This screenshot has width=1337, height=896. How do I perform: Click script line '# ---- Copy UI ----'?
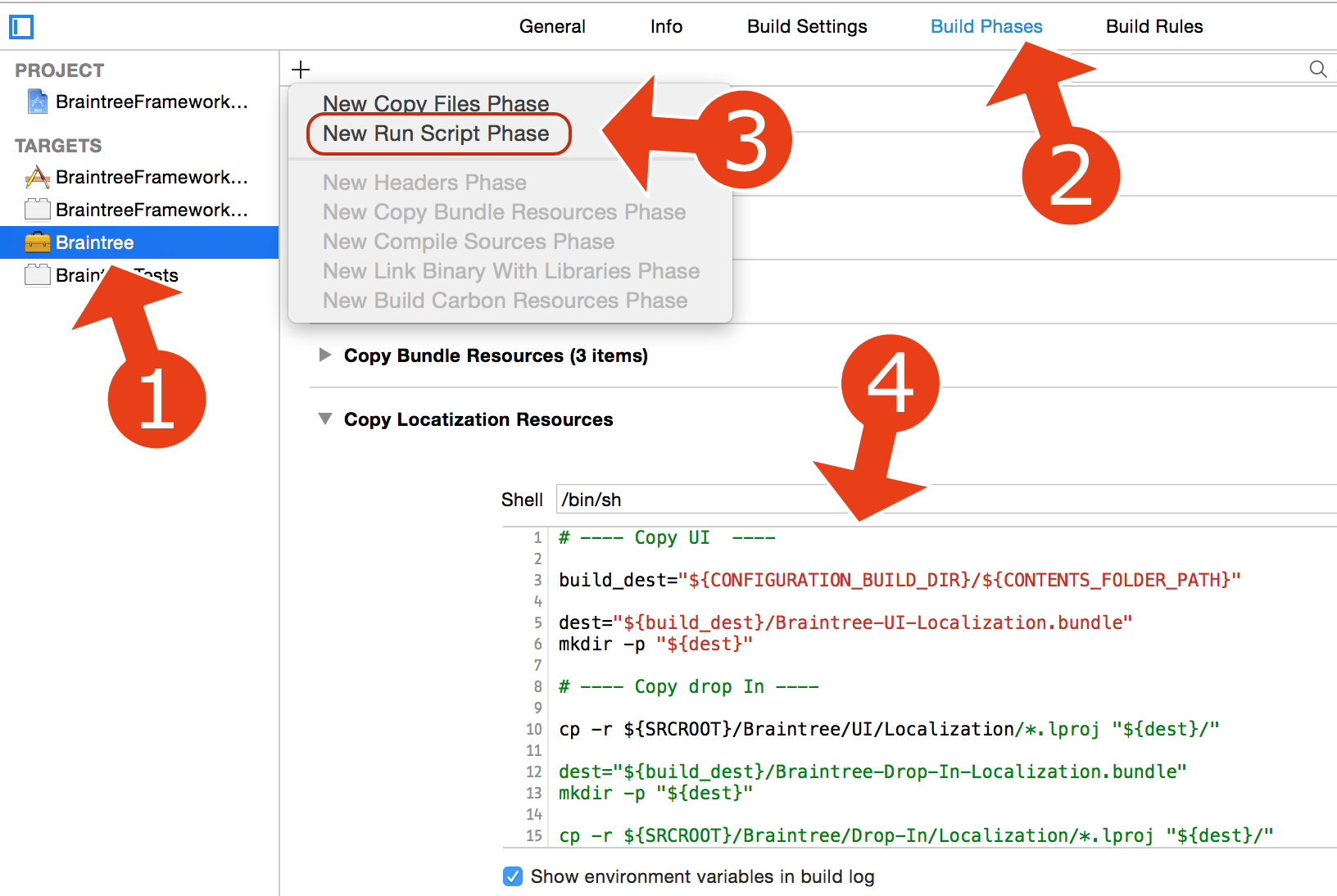pyautogui.click(x=667, y=537)
